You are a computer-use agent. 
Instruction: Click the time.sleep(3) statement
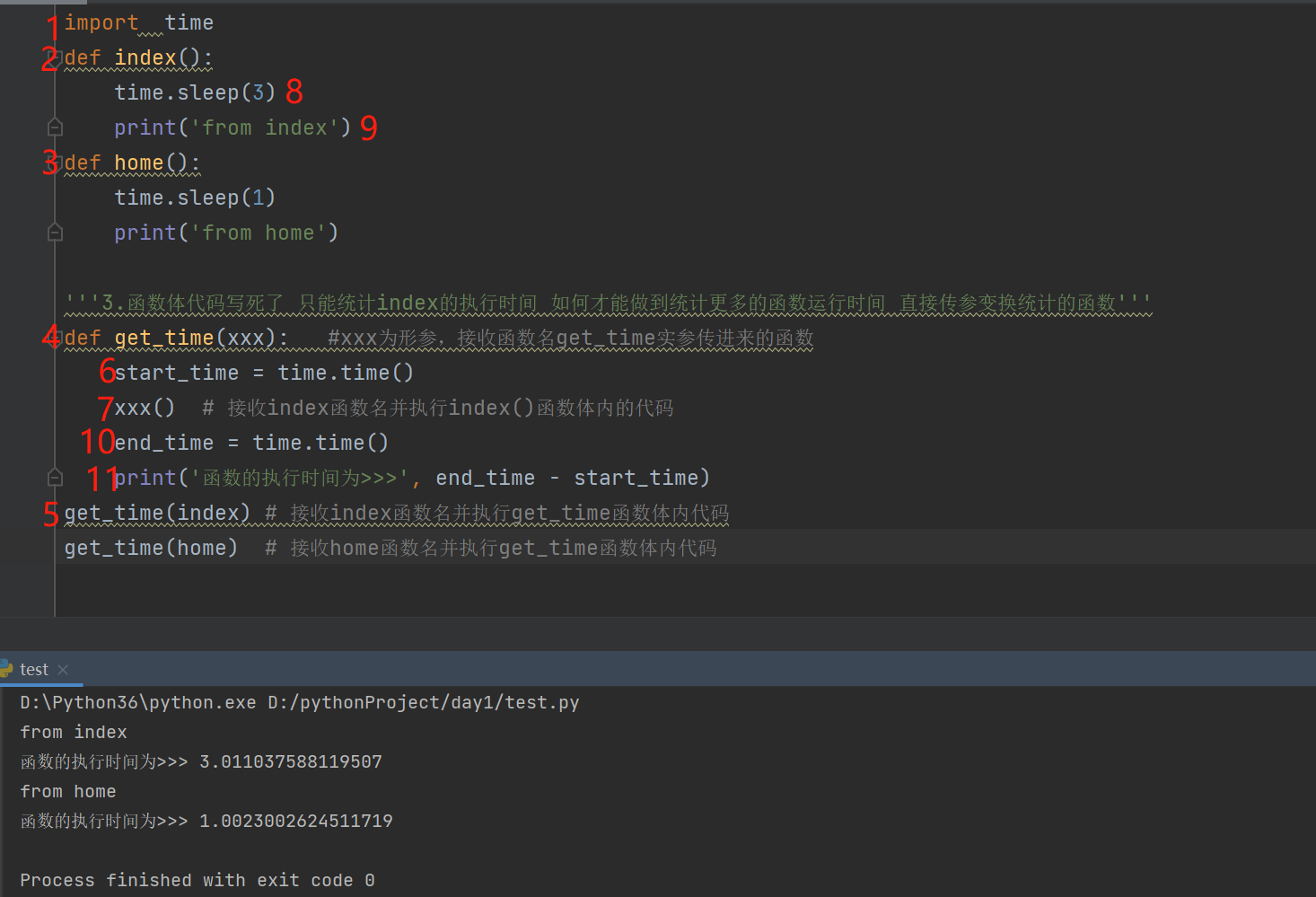pos(195,92)
